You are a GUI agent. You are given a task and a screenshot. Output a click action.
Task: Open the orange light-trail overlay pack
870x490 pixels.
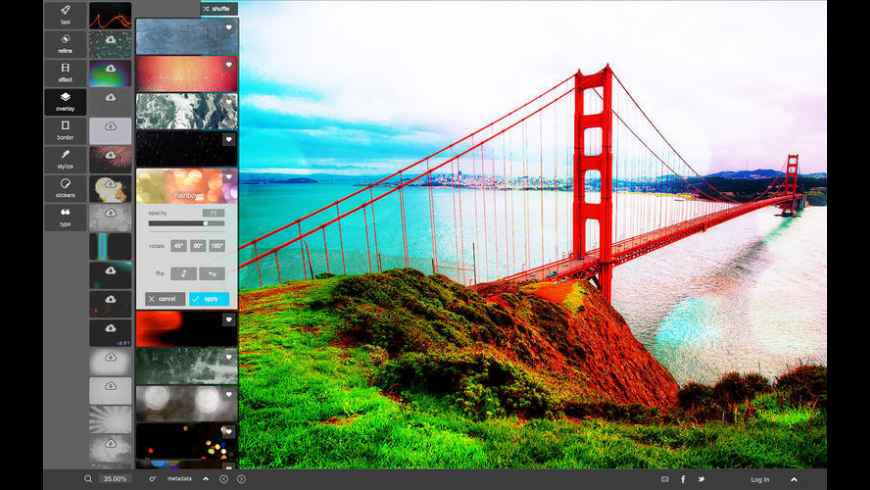[110, 15]
